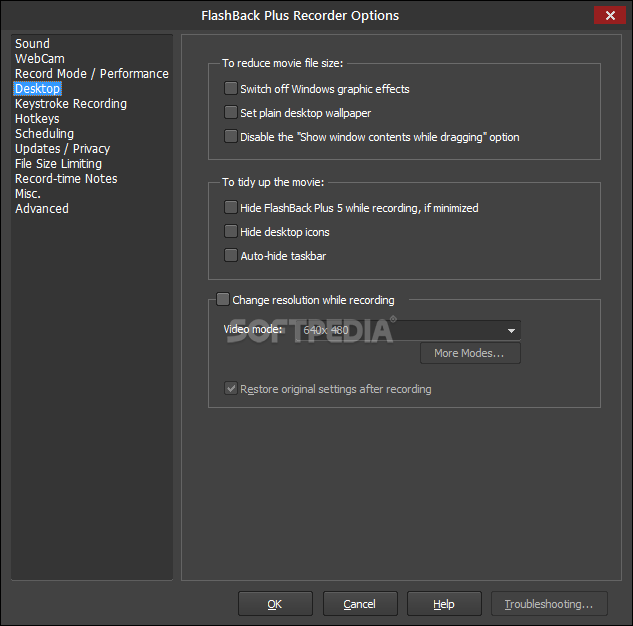Screen dimensions: 633x626
Task: Enable Auto-hide taskbar option
Action: tap(231, 255)
